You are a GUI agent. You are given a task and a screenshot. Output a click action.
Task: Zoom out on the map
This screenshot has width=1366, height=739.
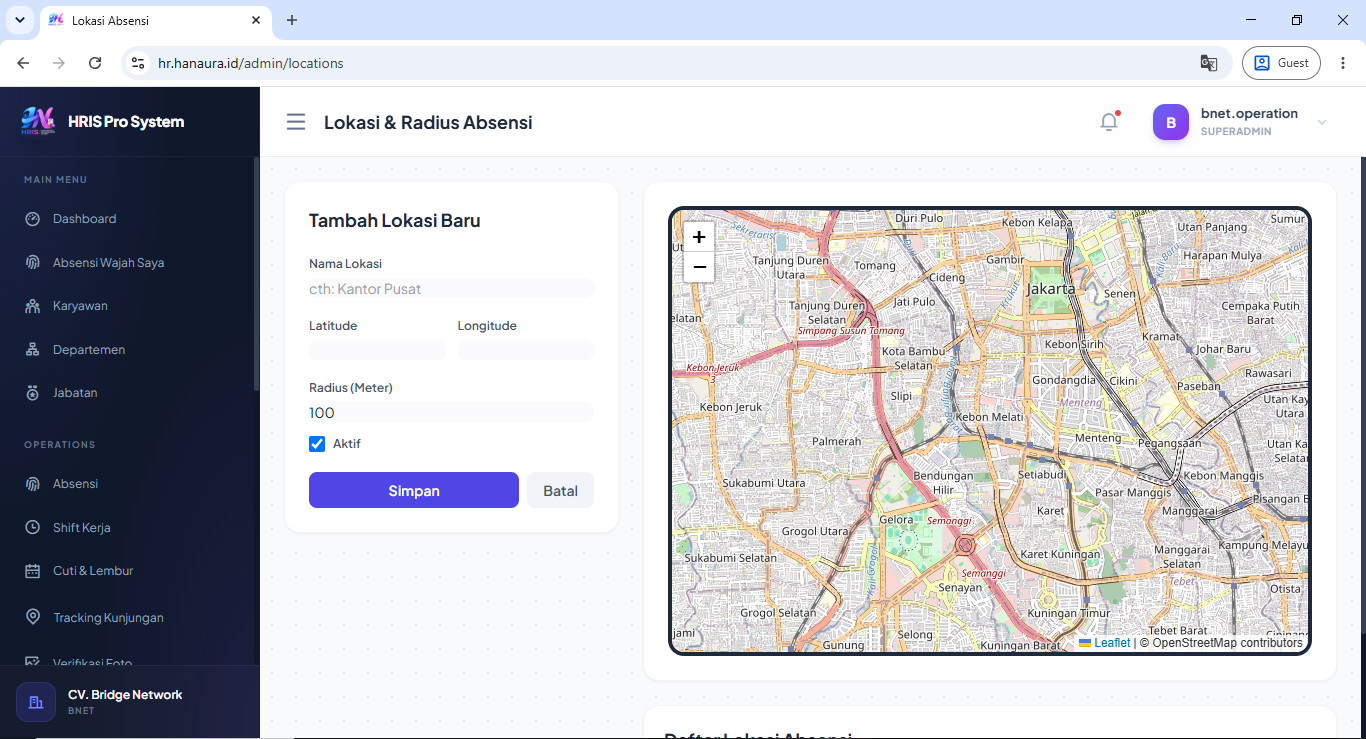(699, 267)
